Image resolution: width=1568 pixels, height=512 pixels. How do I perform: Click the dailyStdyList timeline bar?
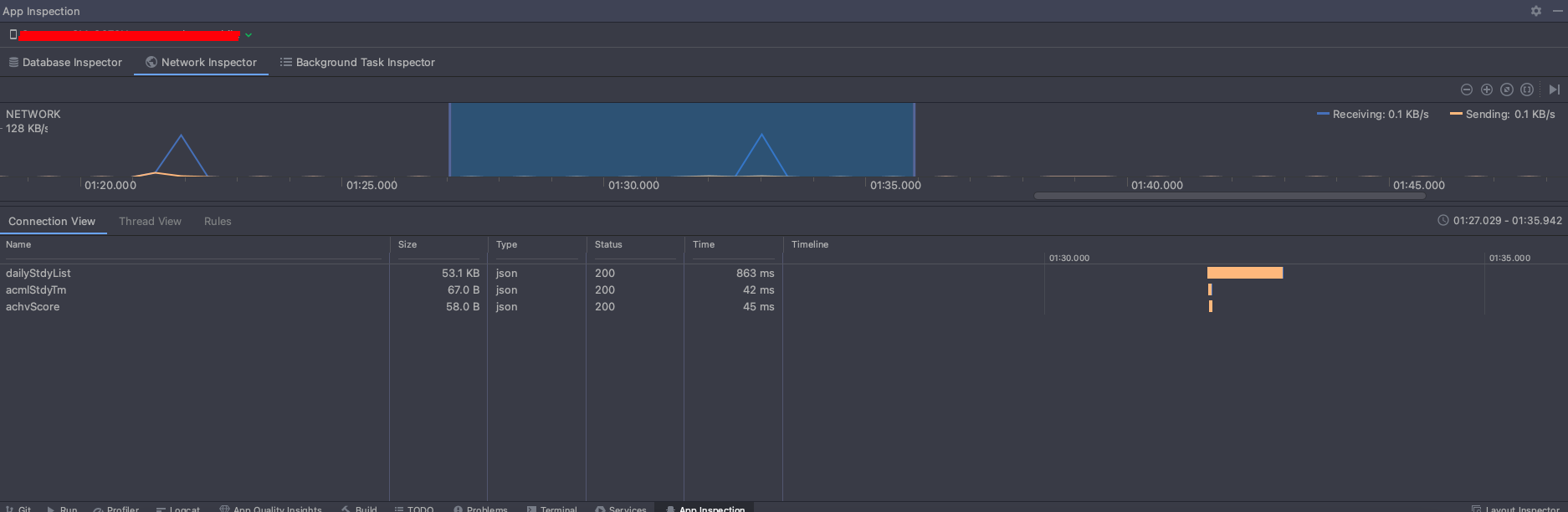(x=1245, y=273)
